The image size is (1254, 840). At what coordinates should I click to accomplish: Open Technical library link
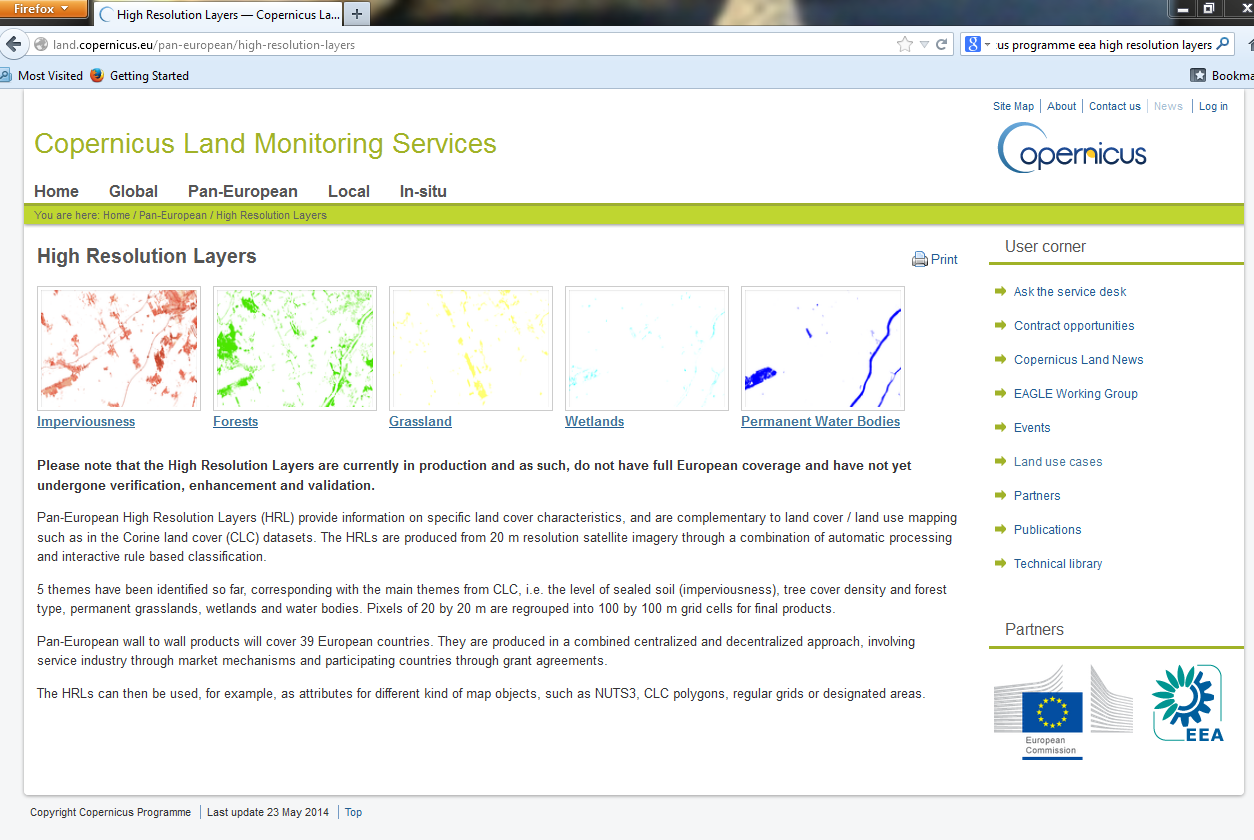[1058, 563]
